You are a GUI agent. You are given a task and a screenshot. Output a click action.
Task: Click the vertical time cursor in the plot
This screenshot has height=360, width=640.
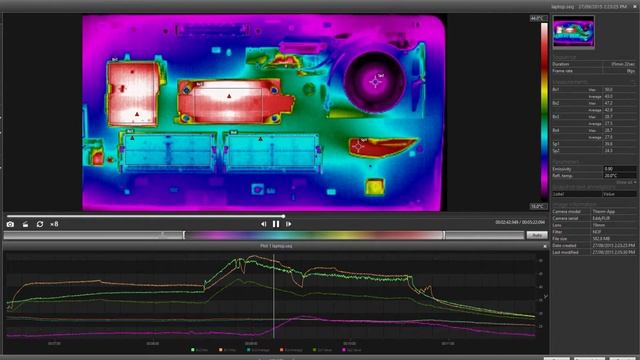click(x=273, y=296)
